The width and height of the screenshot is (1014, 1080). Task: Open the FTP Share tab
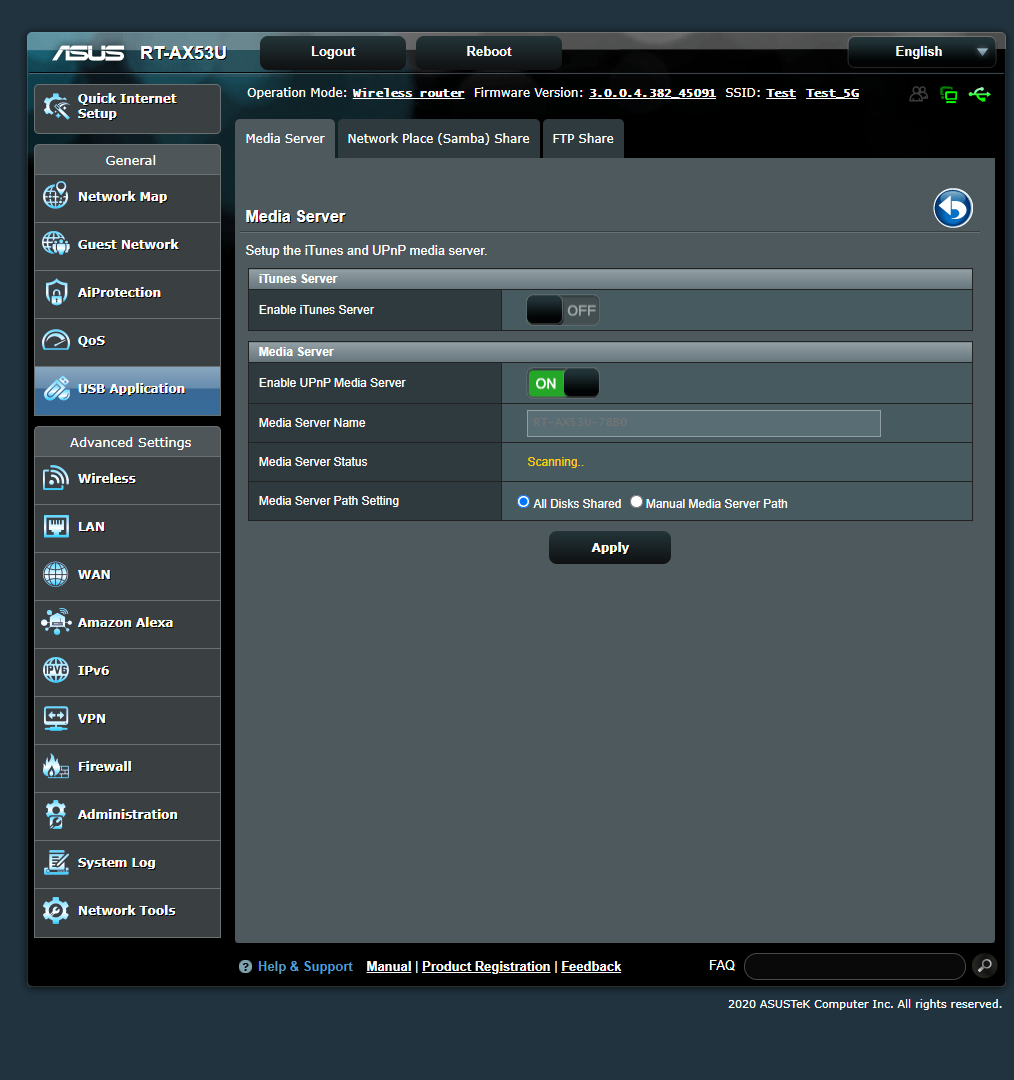583,138
